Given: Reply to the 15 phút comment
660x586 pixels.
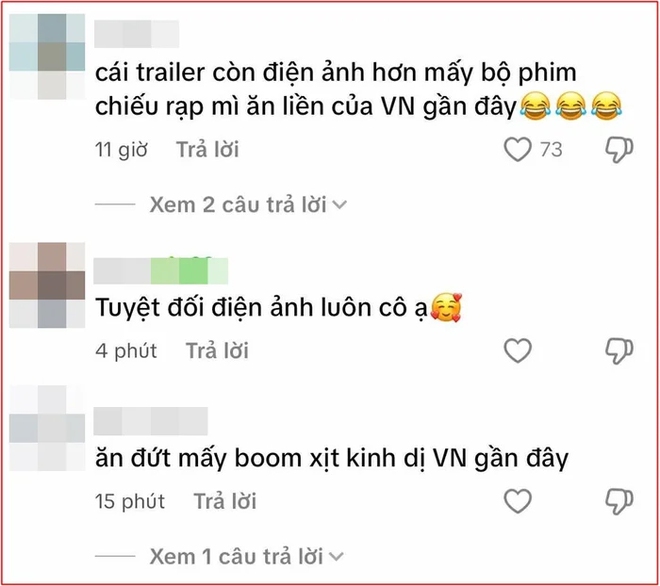Looking at the screenshot, I should [225, 501].
